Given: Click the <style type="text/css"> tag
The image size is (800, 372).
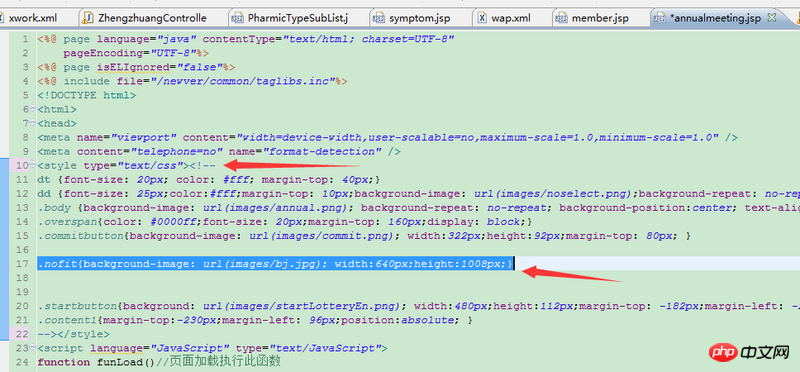Looking at the screenshot, I should point(113,165).
